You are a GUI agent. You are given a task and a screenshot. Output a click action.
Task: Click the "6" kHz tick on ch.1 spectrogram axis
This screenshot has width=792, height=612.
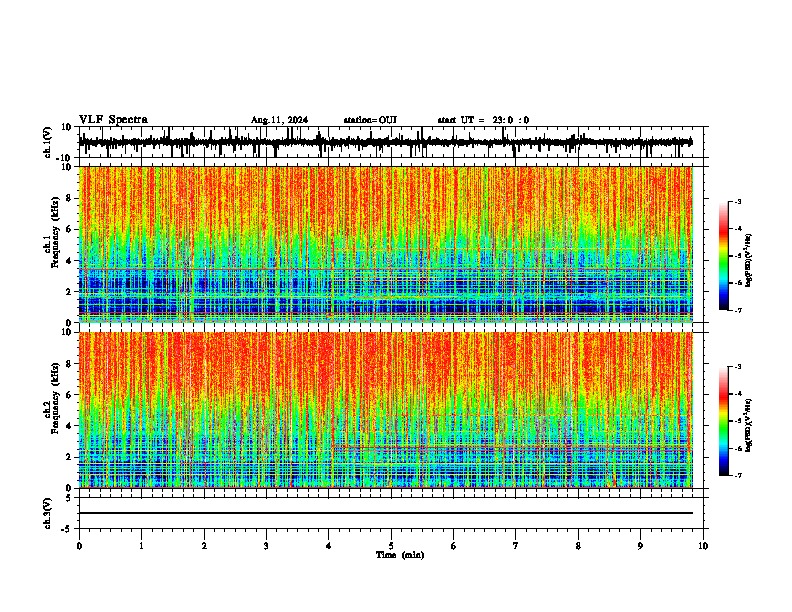(x=69, y=229)
